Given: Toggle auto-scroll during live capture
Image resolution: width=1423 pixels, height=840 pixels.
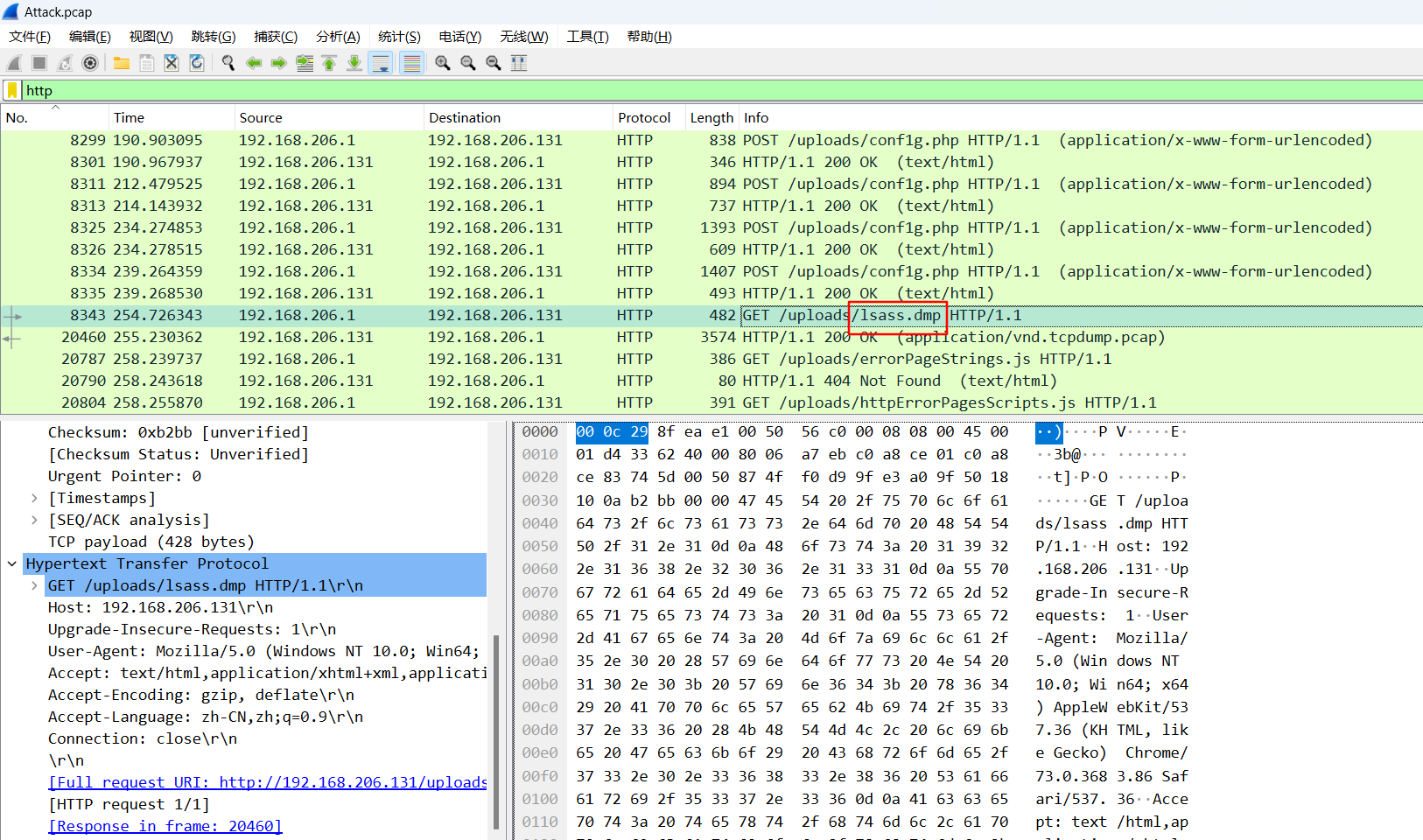Looking at the screenshot, I should click(x=381, y=63).
